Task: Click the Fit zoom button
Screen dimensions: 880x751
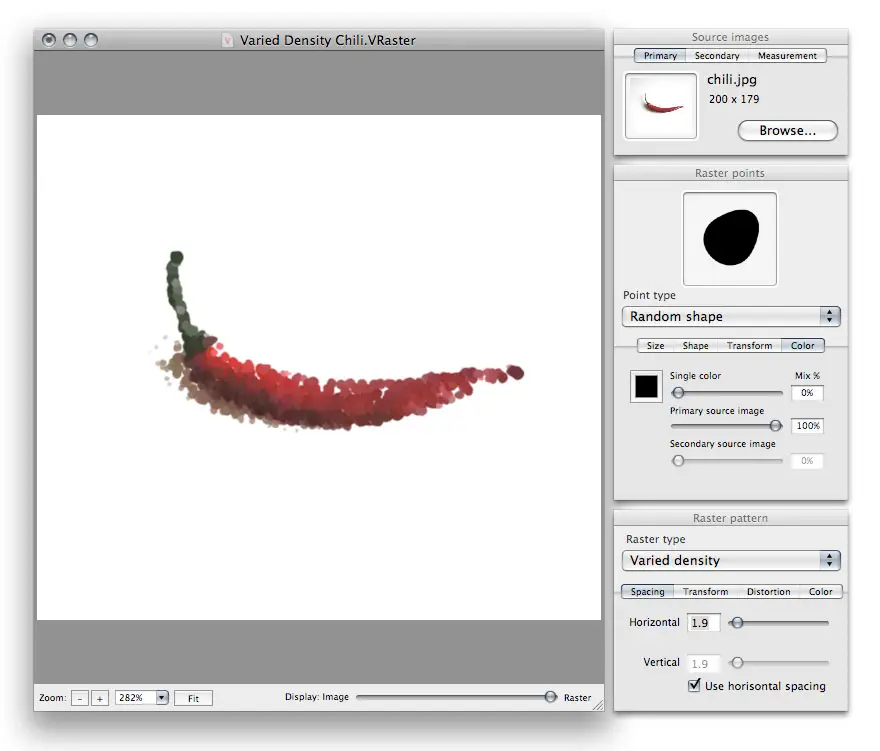Action: coord(193,698)
